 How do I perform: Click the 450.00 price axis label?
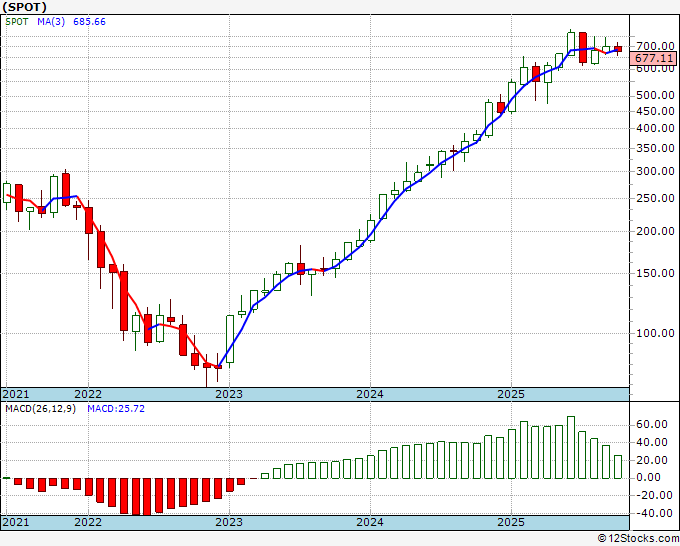(x=655, y=111)
